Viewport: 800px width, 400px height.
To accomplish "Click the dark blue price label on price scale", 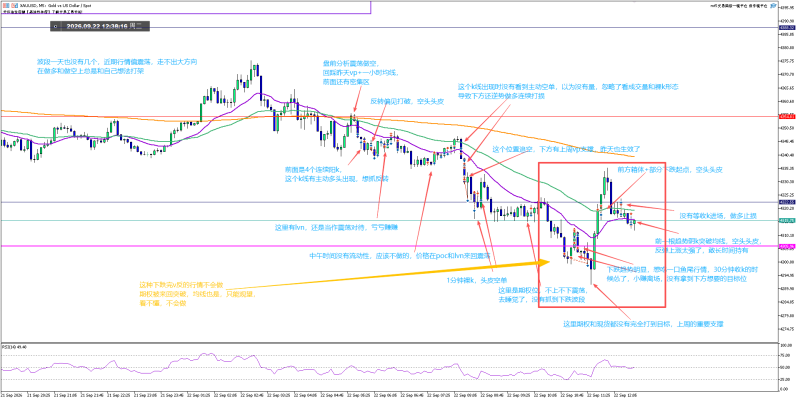I will tap(785, 28).
